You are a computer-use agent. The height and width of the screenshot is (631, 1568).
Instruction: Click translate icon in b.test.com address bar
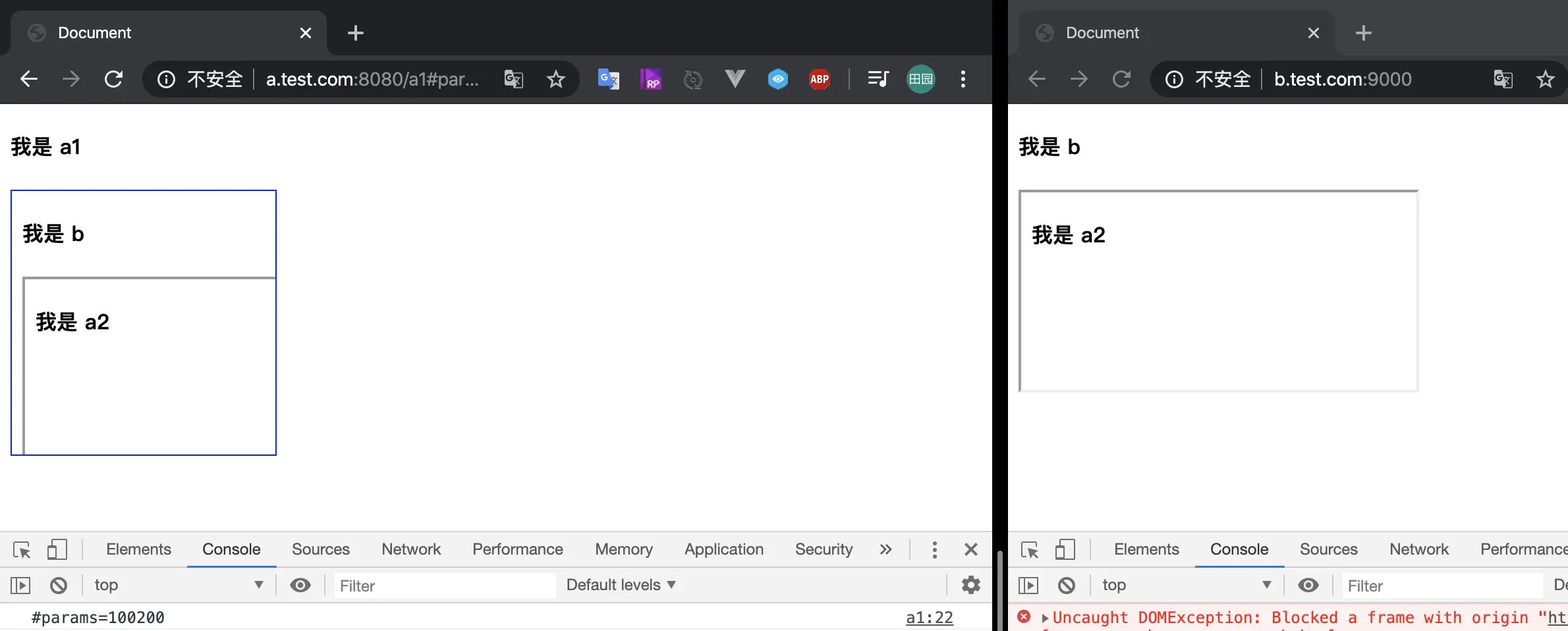tap(1503, 79)
